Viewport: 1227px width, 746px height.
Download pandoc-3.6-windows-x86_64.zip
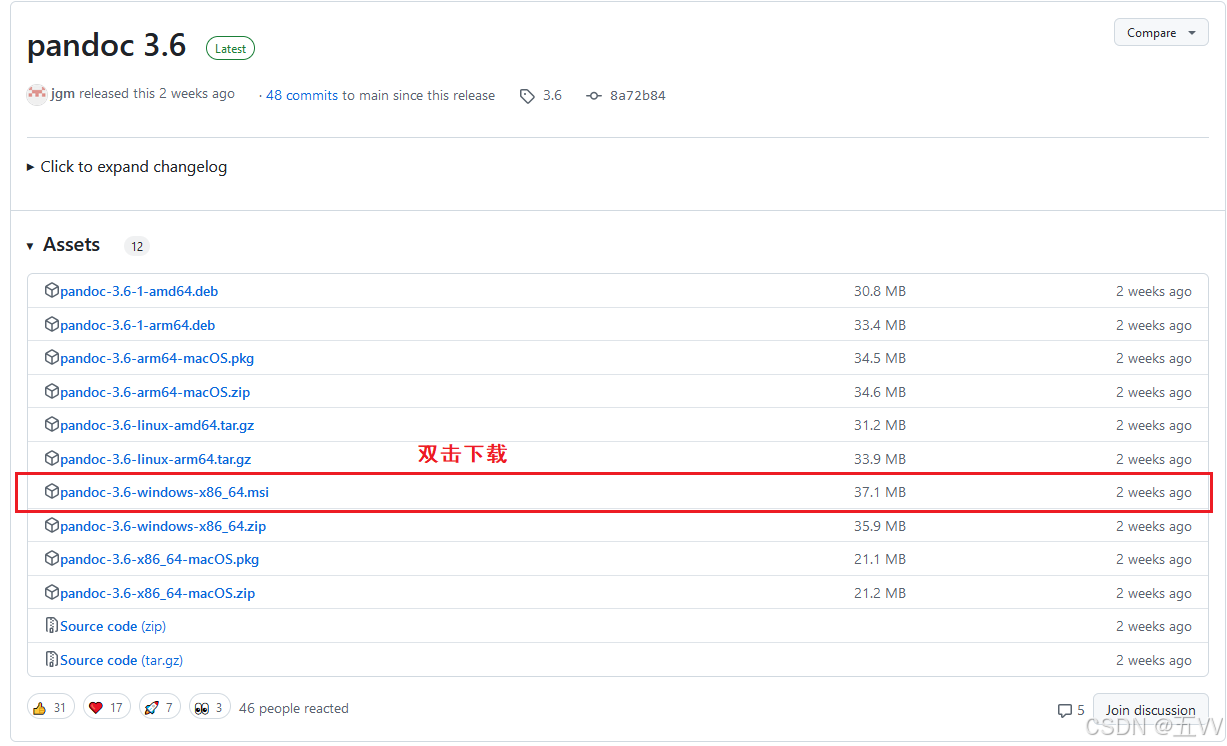tap(163, 526)
